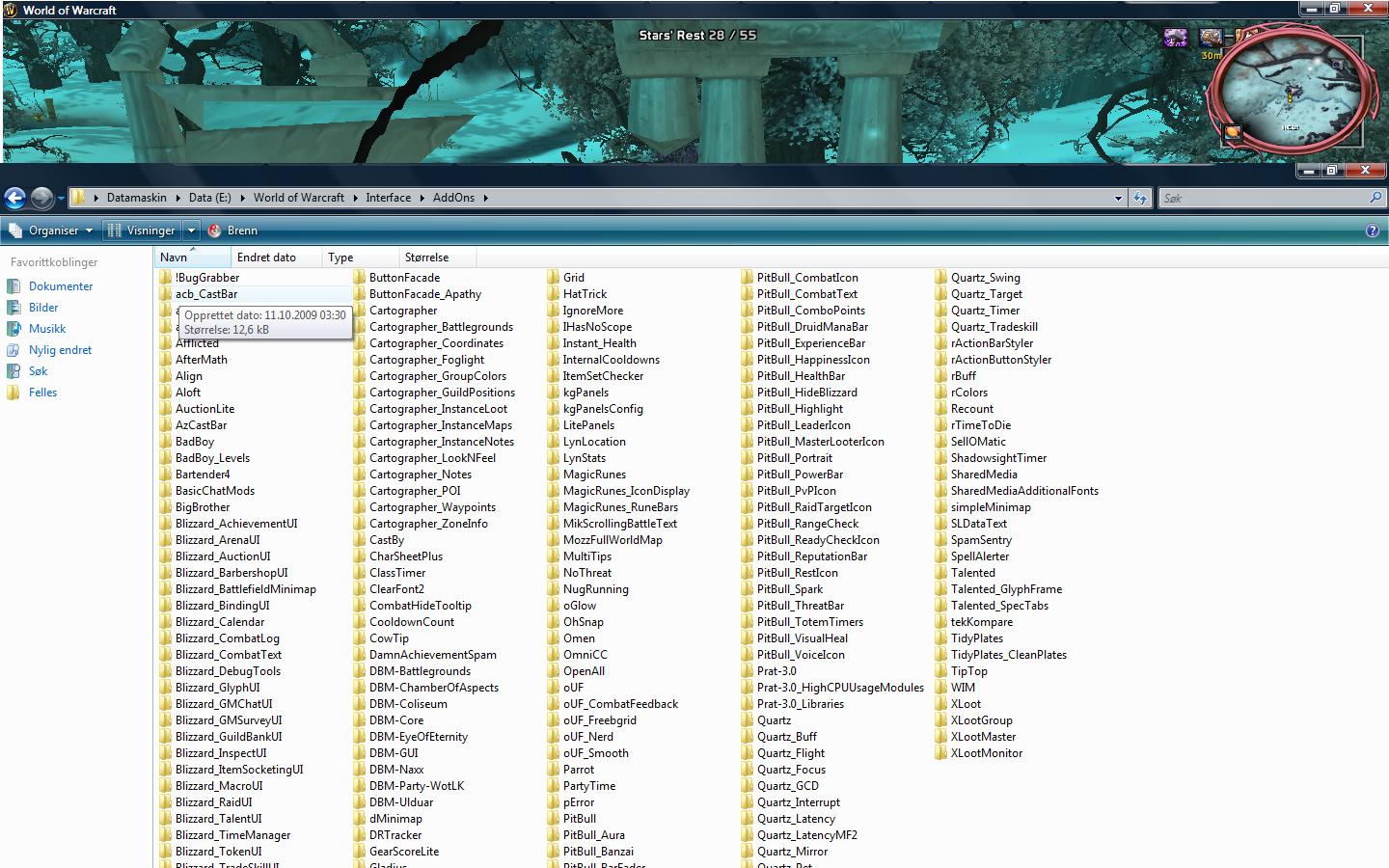
Task: Open the address bar history dropdown
Action: (1118, 198)
